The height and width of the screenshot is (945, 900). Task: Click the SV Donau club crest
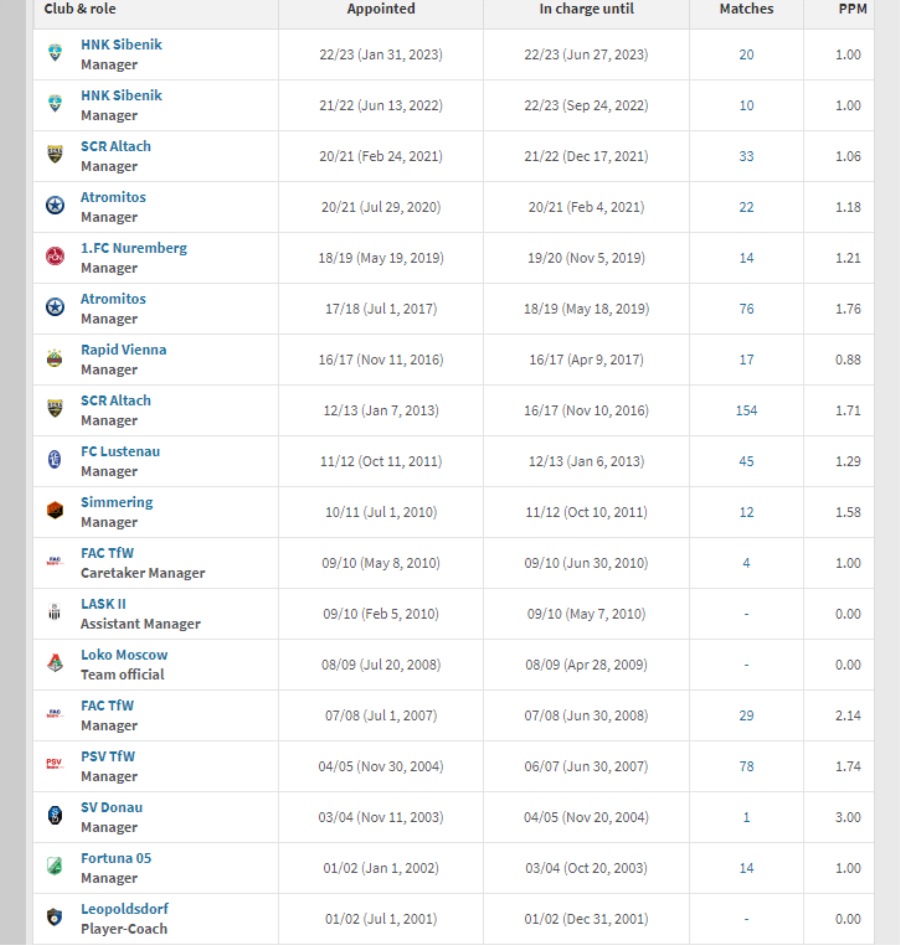pos(55,817)
